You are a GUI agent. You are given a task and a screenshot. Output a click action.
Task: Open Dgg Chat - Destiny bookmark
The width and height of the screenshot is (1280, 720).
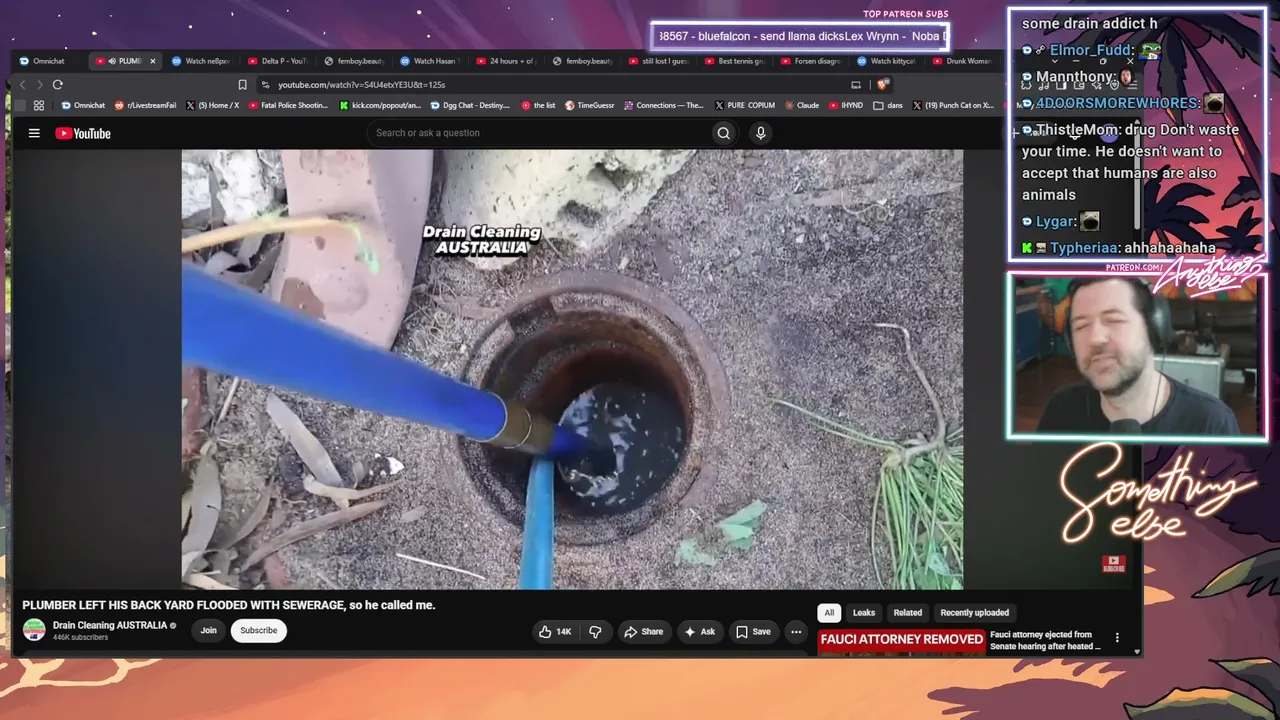click(470, 105)
